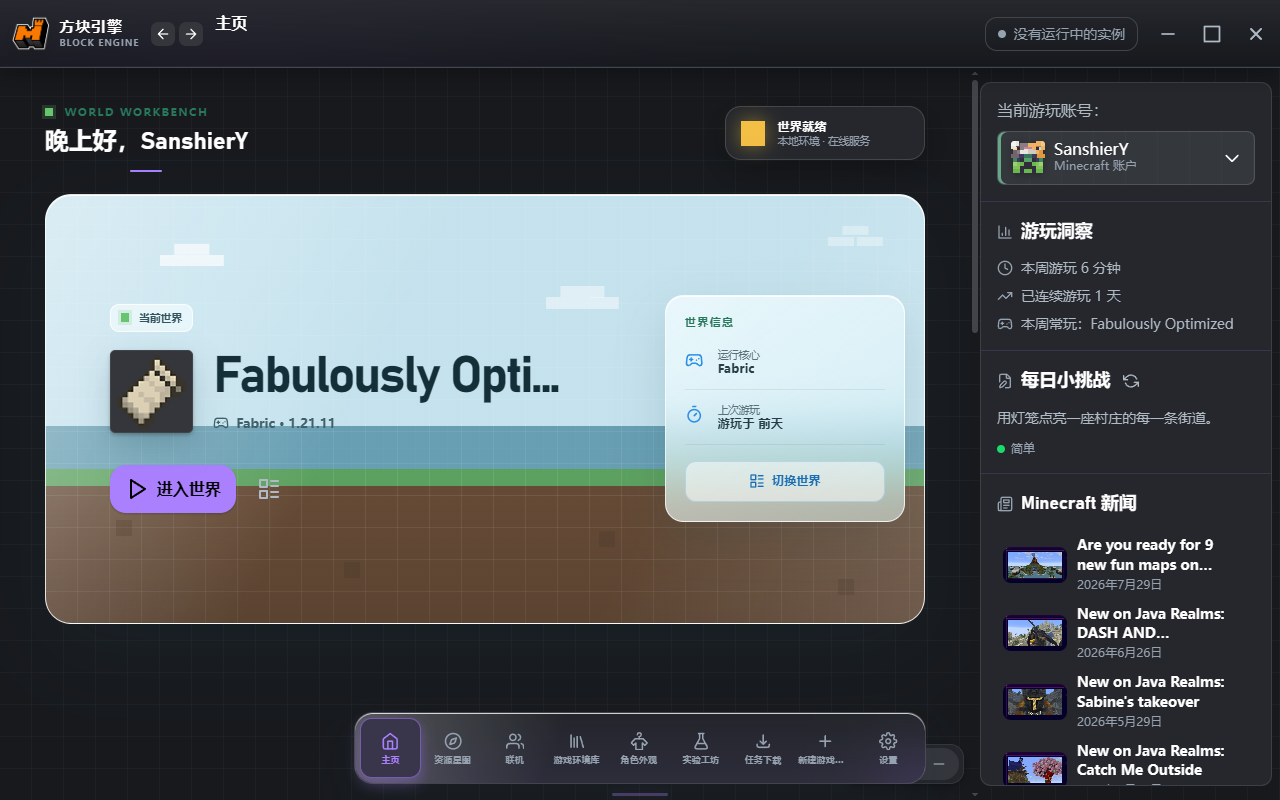Open the 主页 home tab in the dock

[391, 748]
